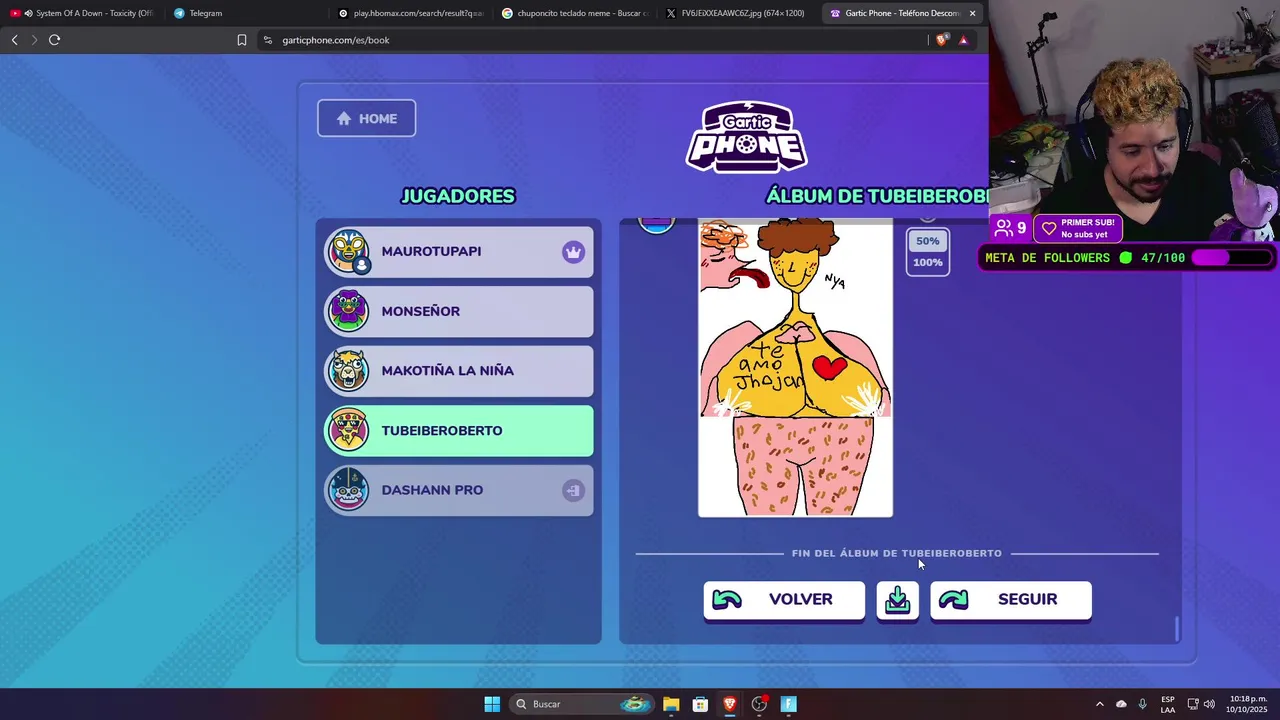Click the PRIMER SUB heart badge

coord(1076,228)
